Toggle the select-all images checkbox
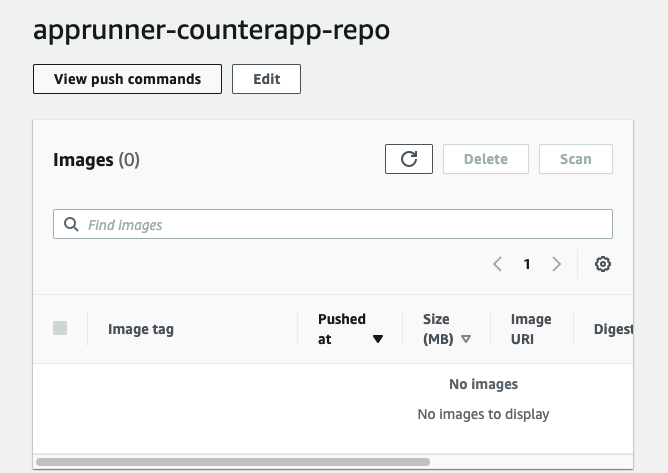 (x=60, y=328)
